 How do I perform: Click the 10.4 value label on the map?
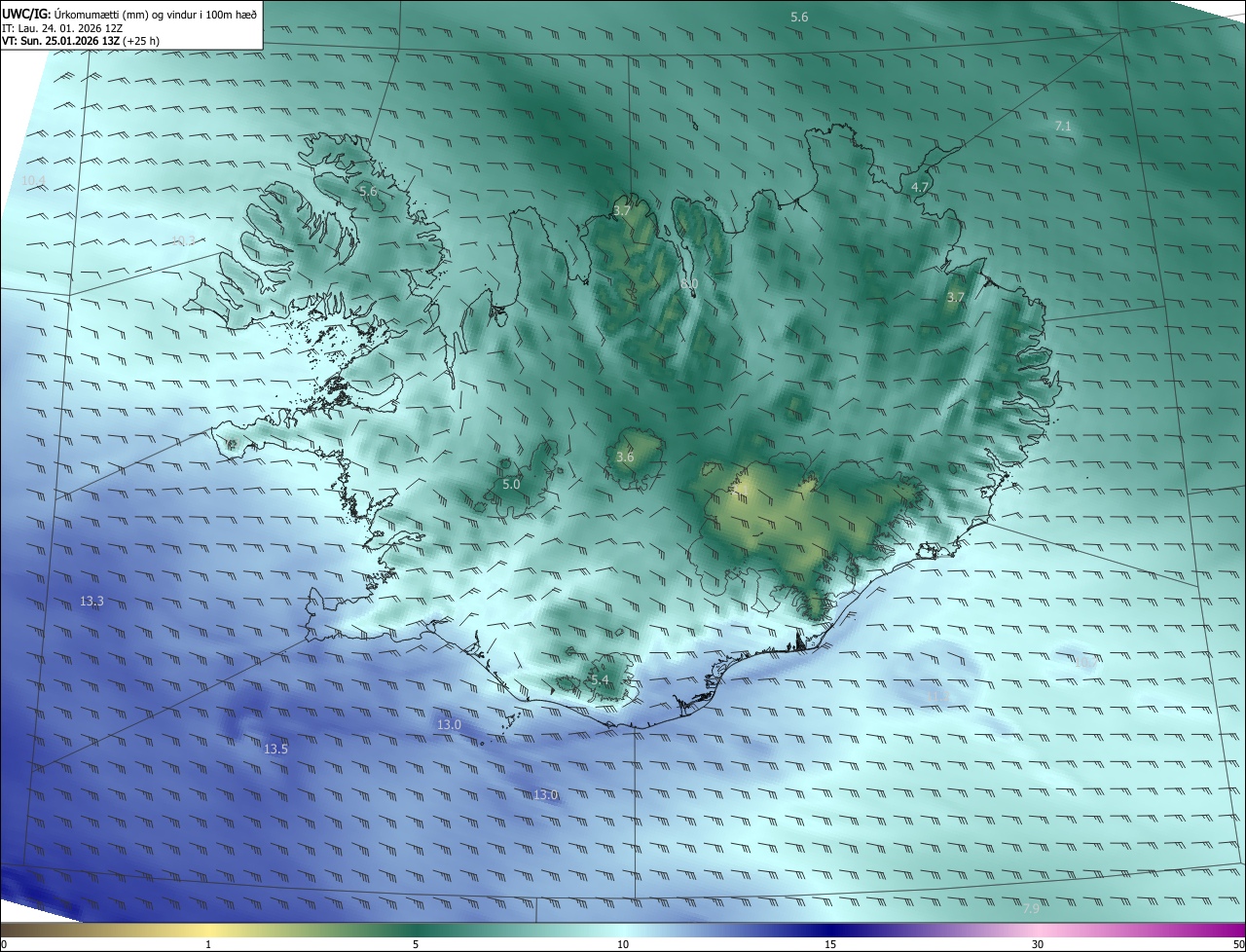(34, 180)
